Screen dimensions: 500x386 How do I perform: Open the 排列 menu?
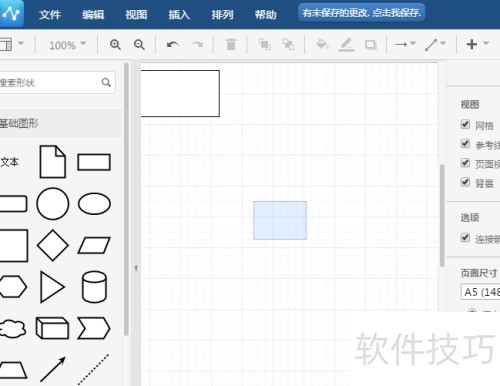[222, 15]
